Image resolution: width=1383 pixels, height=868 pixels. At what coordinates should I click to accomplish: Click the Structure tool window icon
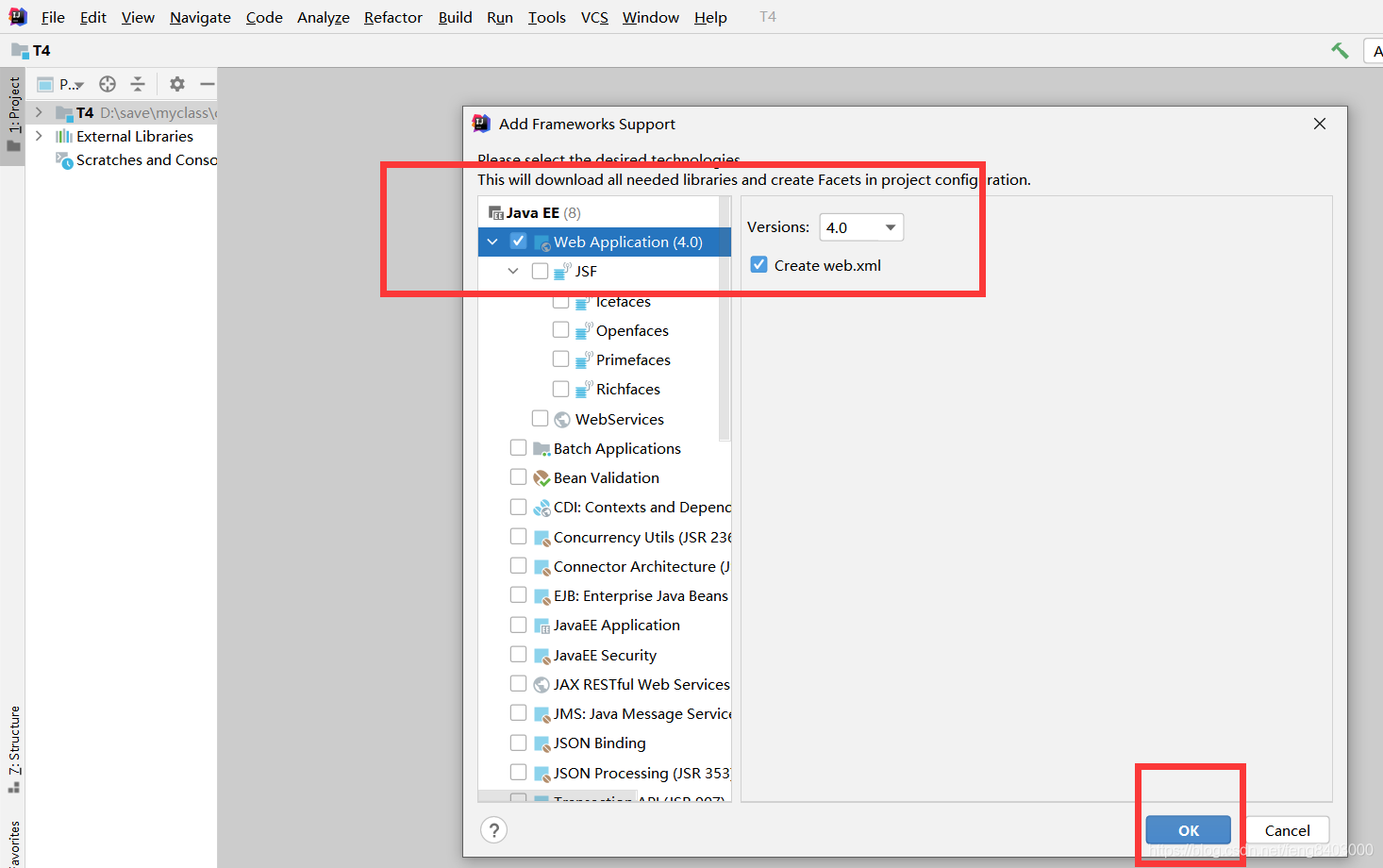[13, 787]
